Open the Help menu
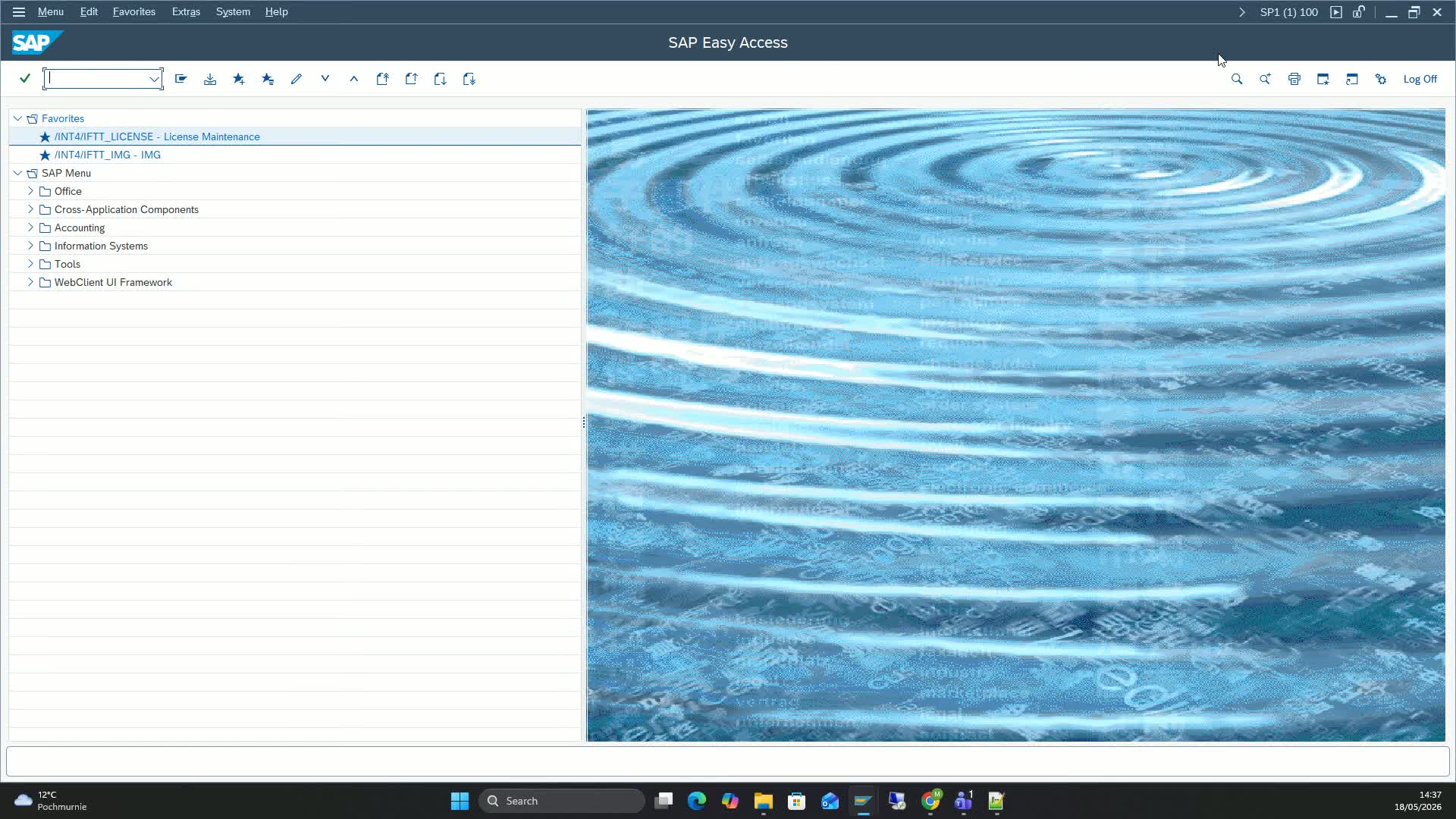 pos(276,12)
